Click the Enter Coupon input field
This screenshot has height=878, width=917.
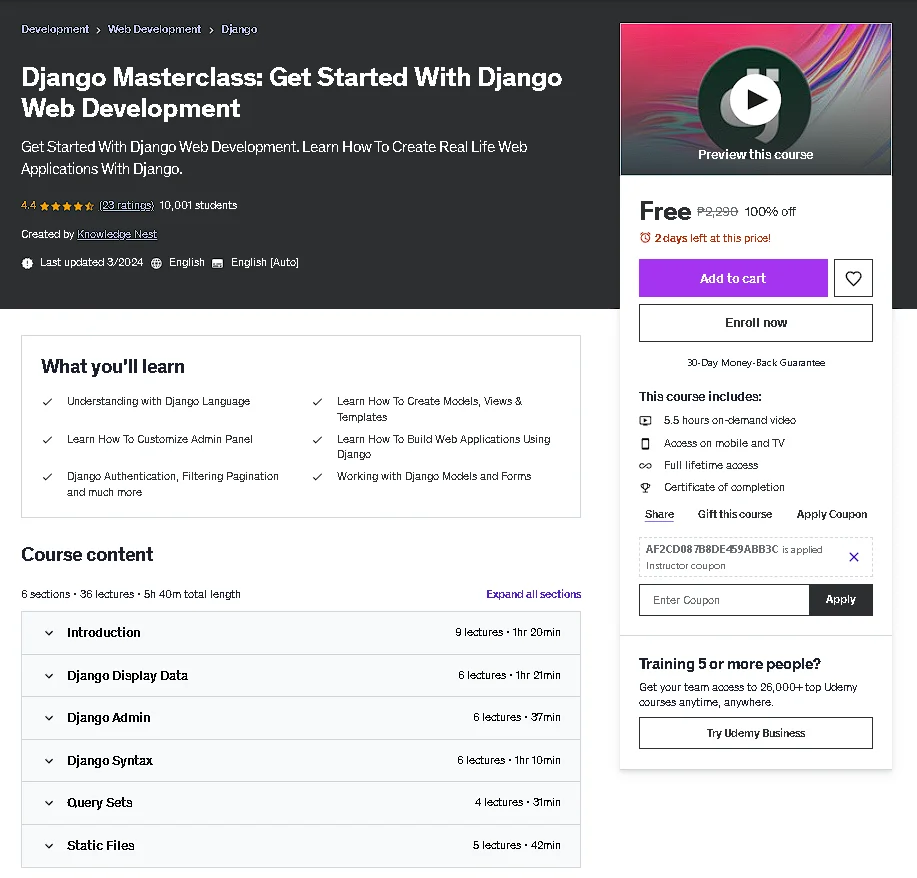(x=724, y=600)
